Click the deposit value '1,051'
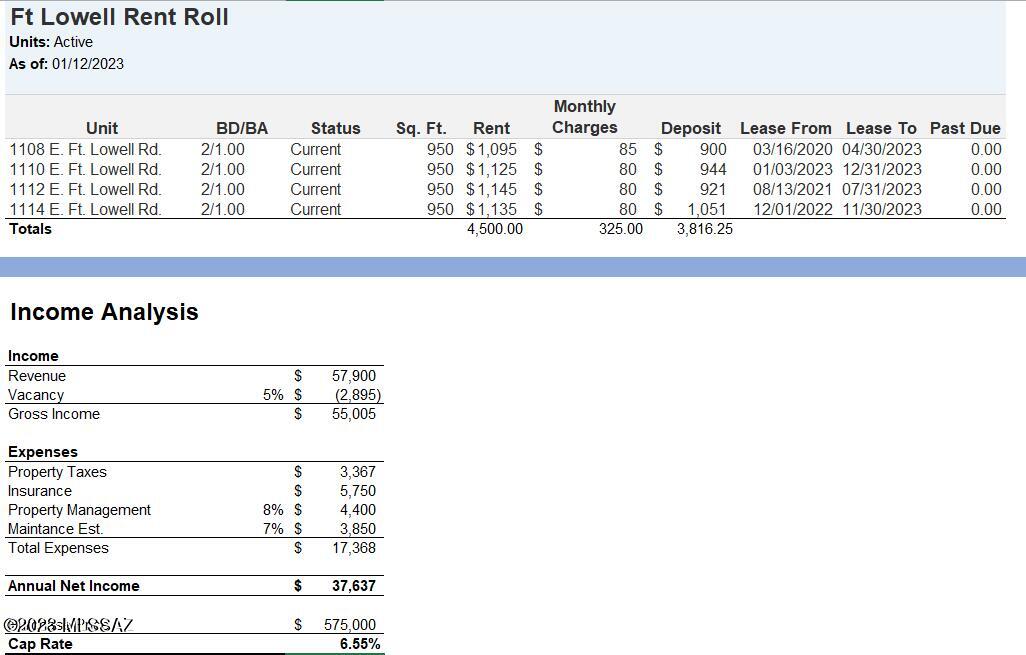The image size is (1026, 655). 707,209
